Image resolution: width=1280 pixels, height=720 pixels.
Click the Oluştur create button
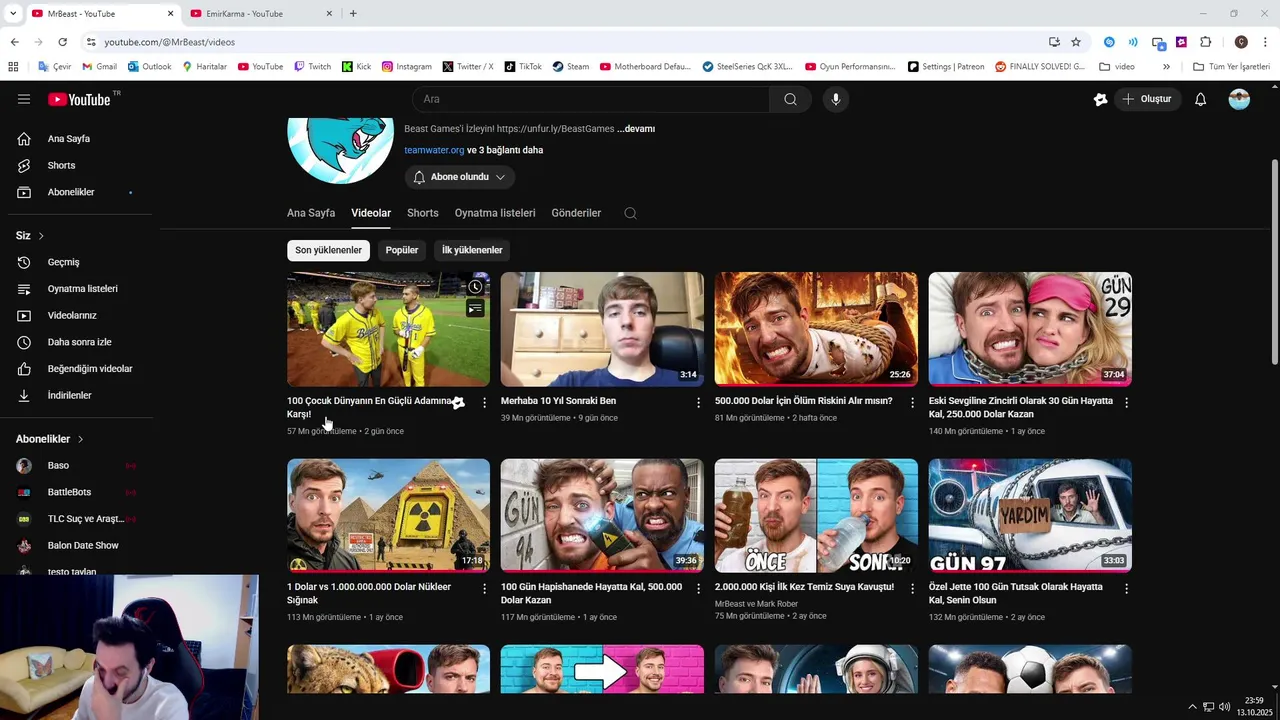pos(1148,99)
